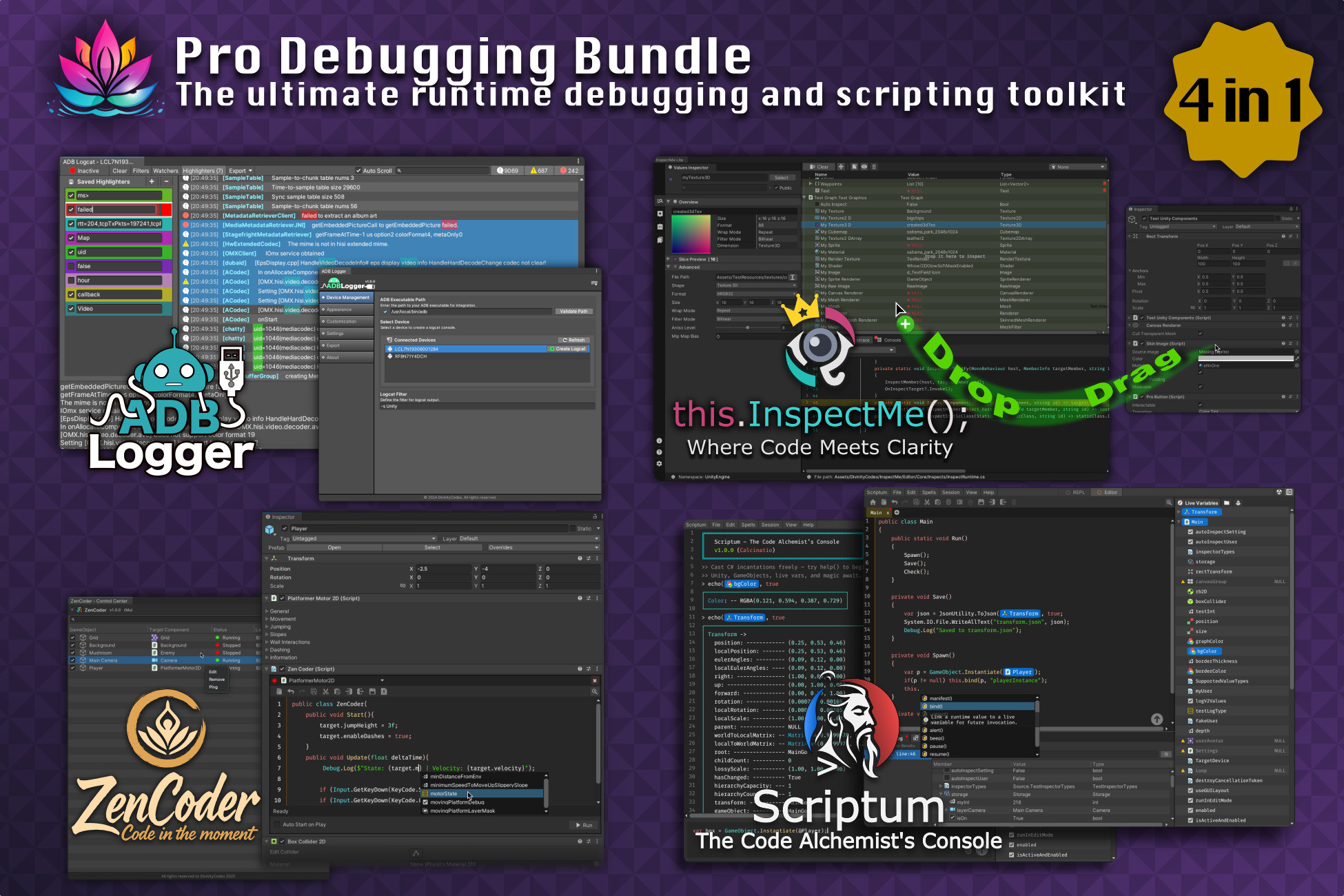Click the Refresh connected devices button
1344x896 pixels.
(x=573, y=340)
